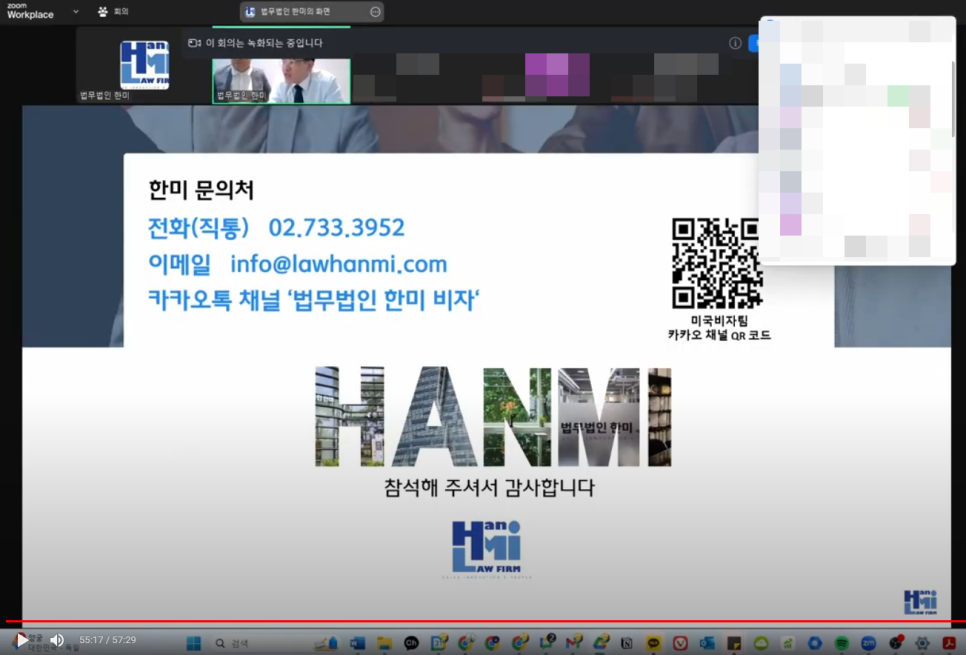966x655 pixels.
Task: Open the Windows Start menu
Action: click(x=193, y=643)
